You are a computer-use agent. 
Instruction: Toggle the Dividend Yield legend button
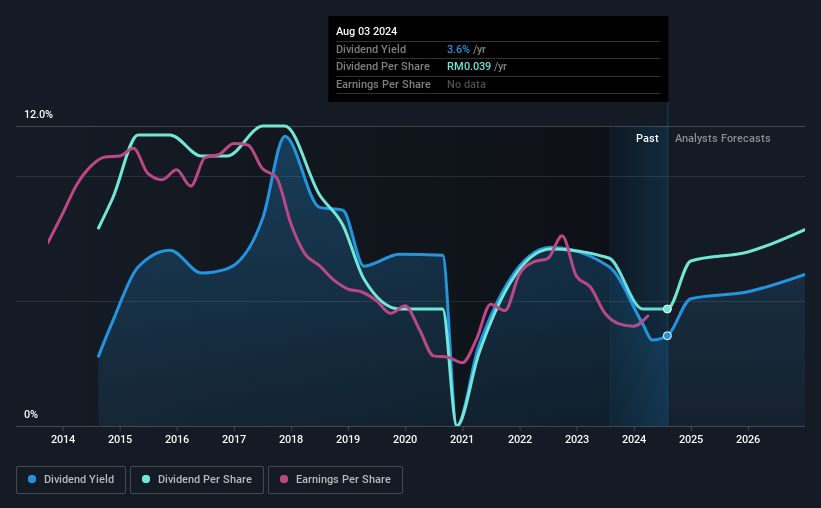point(71,480)
